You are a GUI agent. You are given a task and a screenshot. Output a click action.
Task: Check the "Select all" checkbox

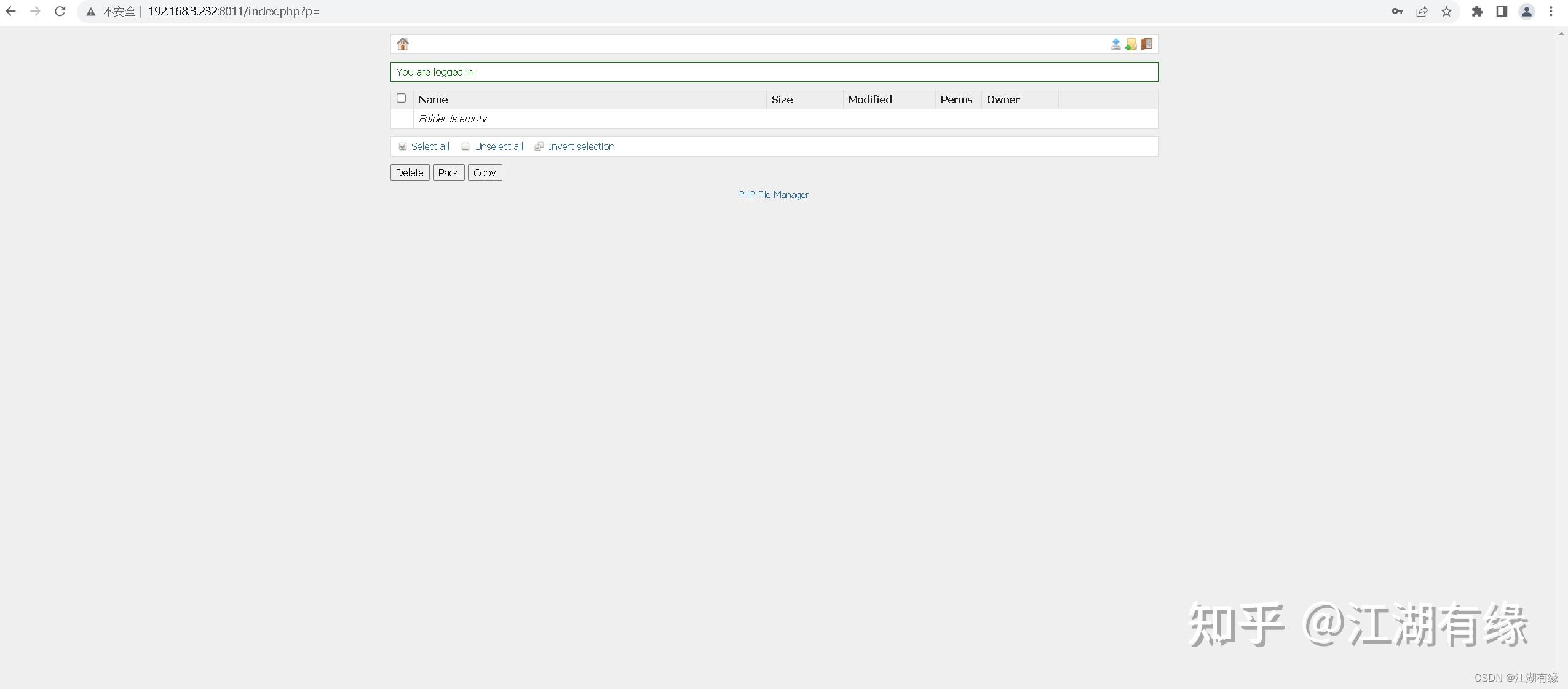click(403, 146)
